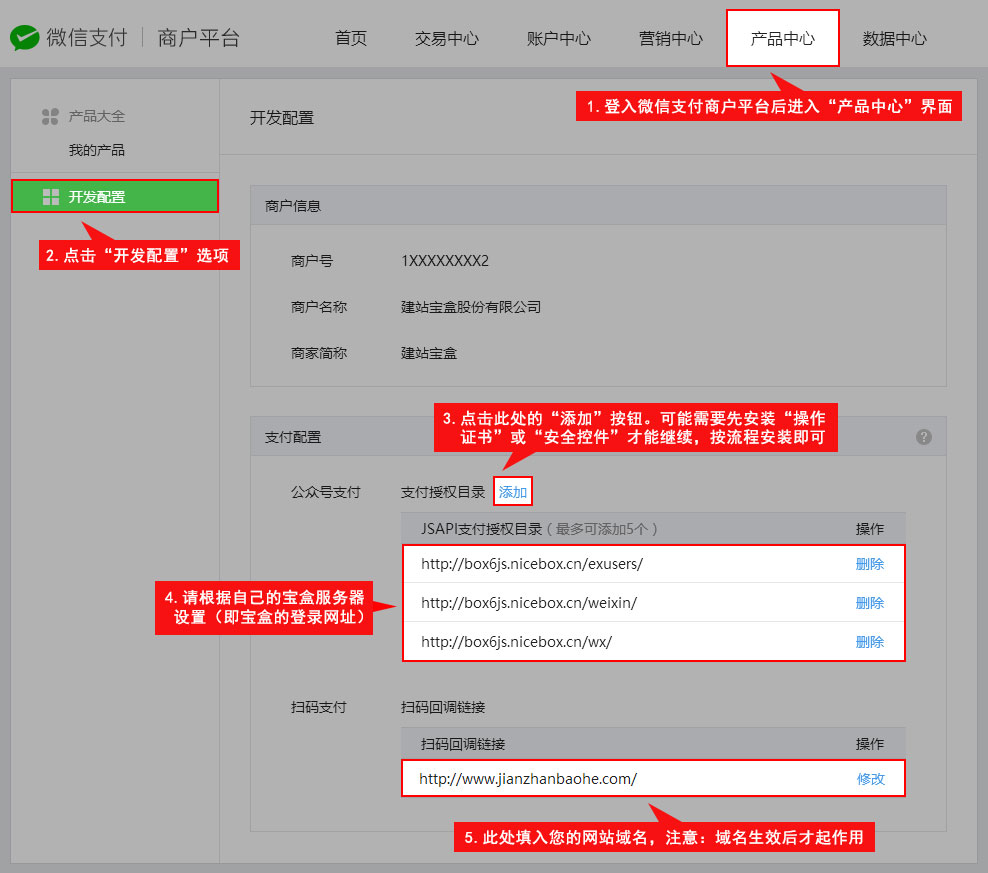Delete the exusers authorization directory

[870, 564]
